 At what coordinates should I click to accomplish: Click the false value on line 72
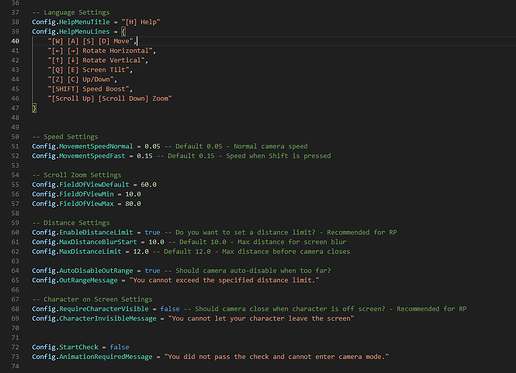(x=119, y=347)
